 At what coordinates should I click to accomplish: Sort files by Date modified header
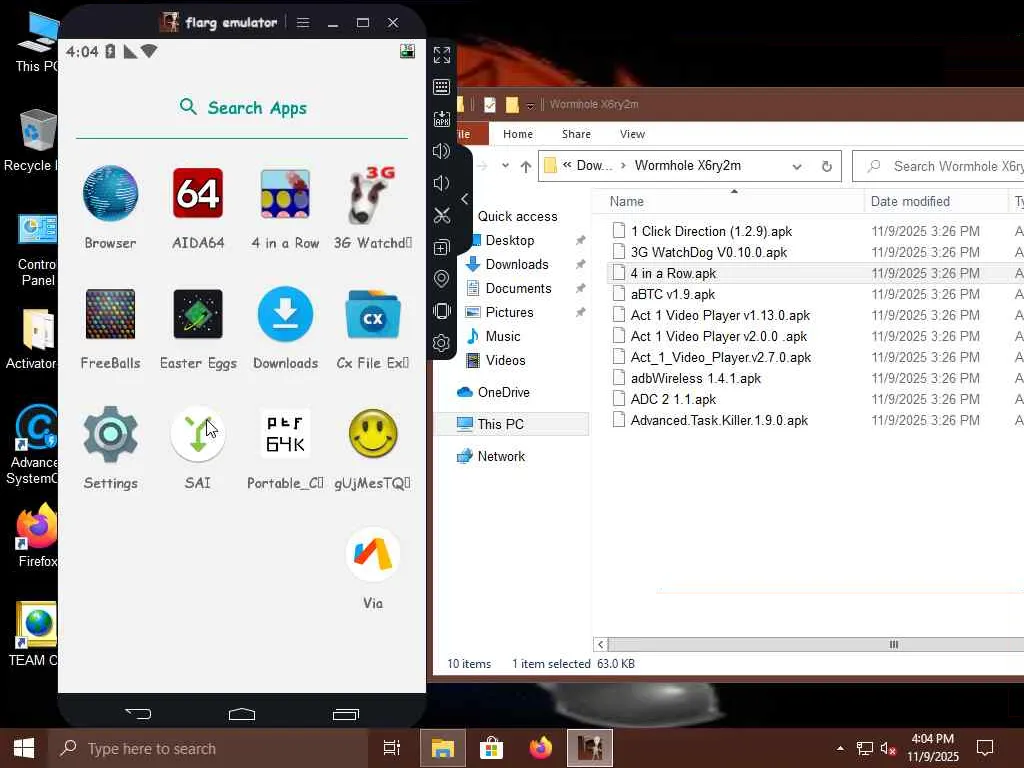click(936, 201)
